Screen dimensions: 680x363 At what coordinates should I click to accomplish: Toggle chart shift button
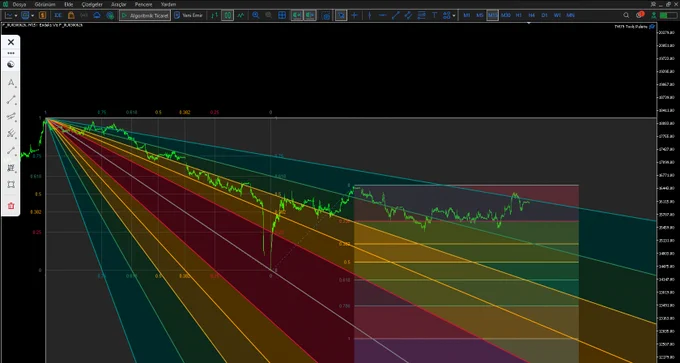310,15
